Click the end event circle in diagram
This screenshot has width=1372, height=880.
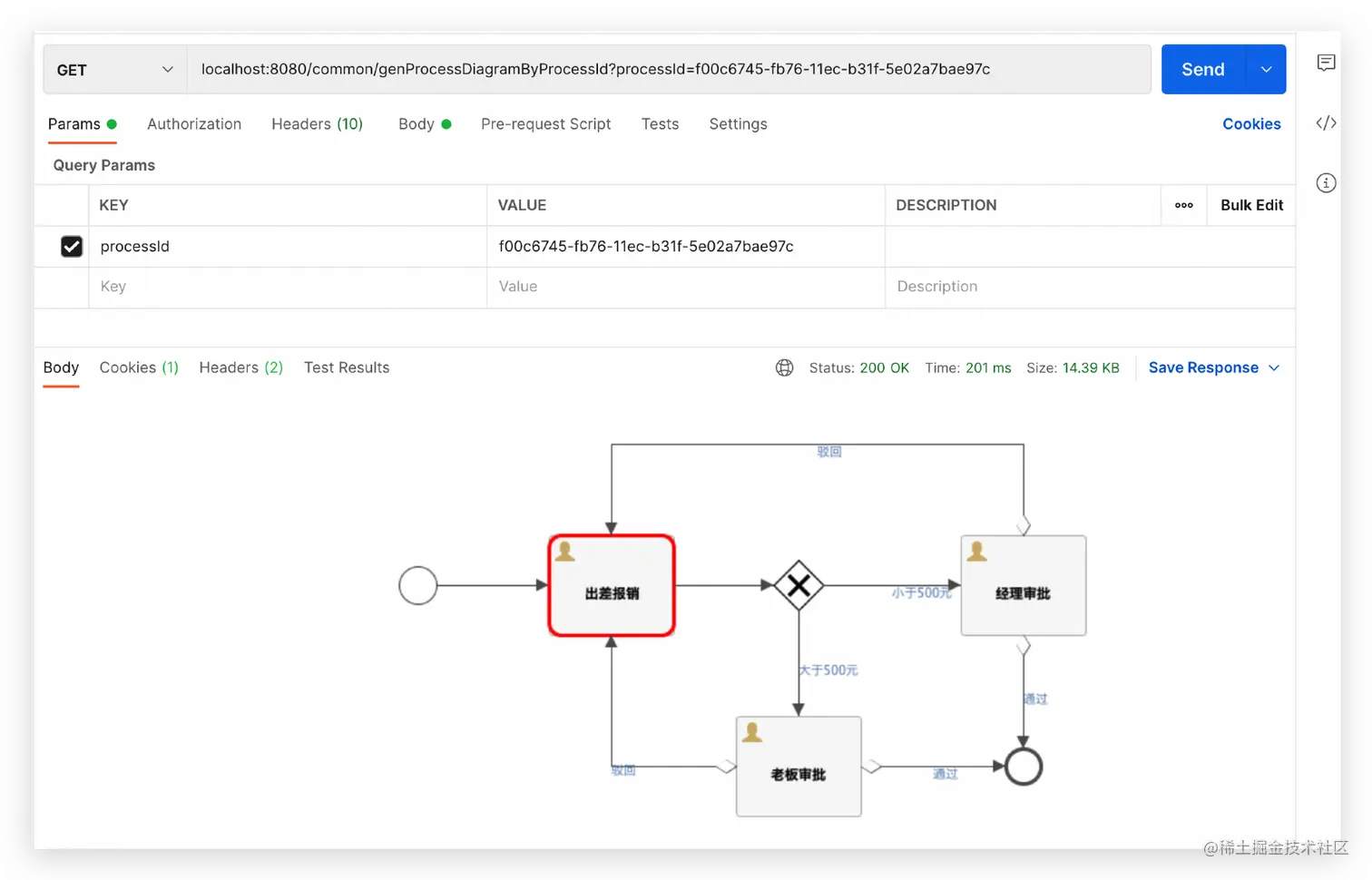(1023, 767)
